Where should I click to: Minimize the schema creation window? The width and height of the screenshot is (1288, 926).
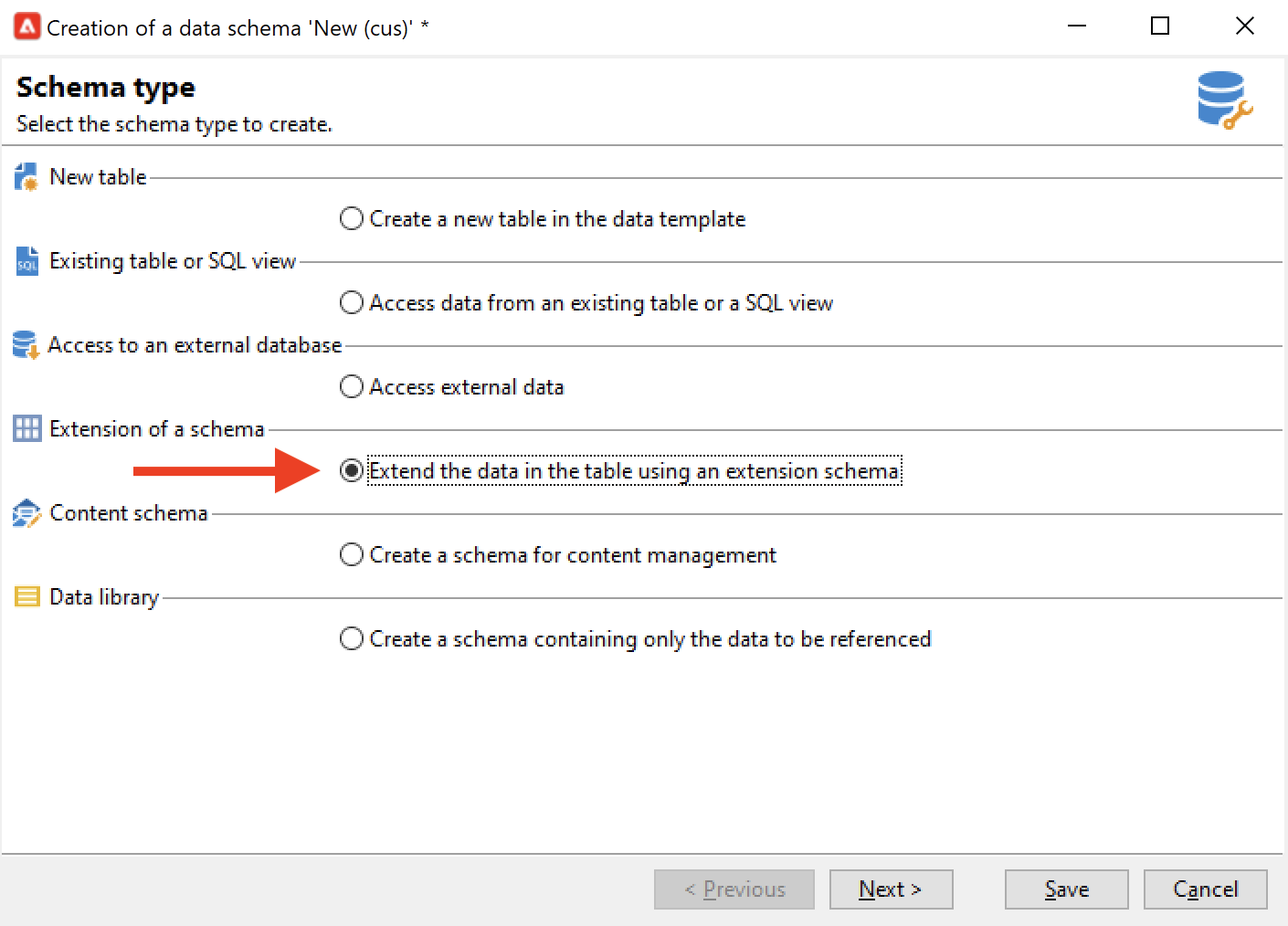(1077, 26)
